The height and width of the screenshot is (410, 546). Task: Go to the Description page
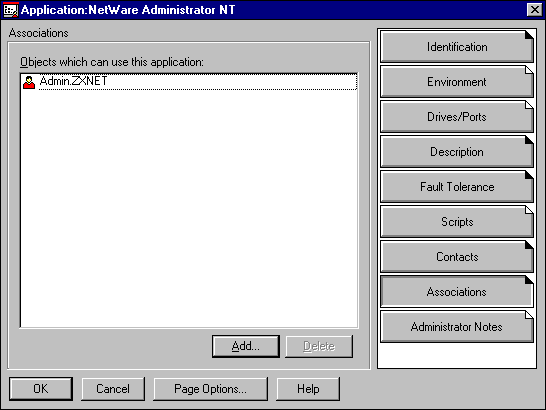click(457, 152)
